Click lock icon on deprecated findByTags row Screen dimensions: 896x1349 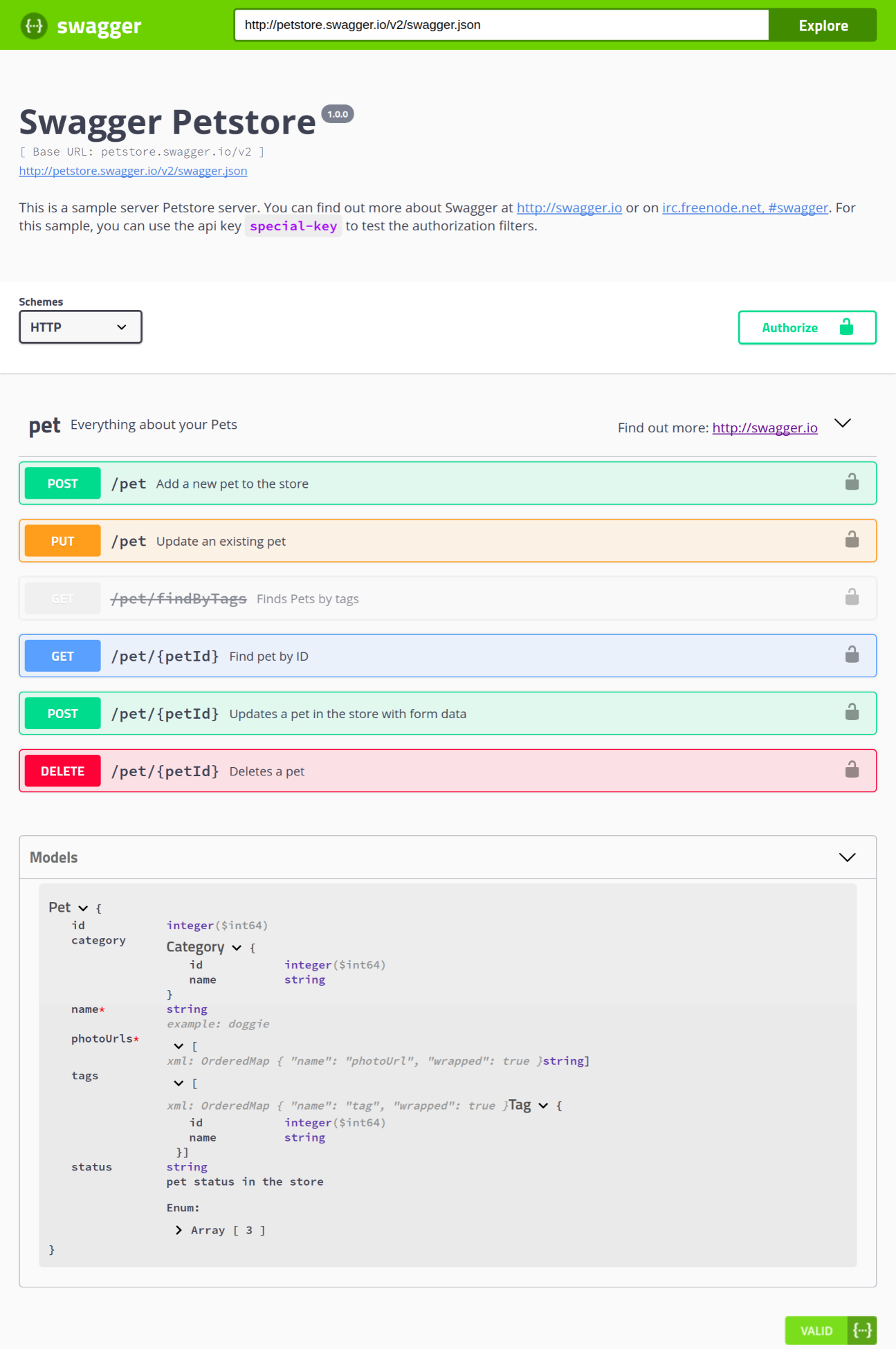pos(852,597)
